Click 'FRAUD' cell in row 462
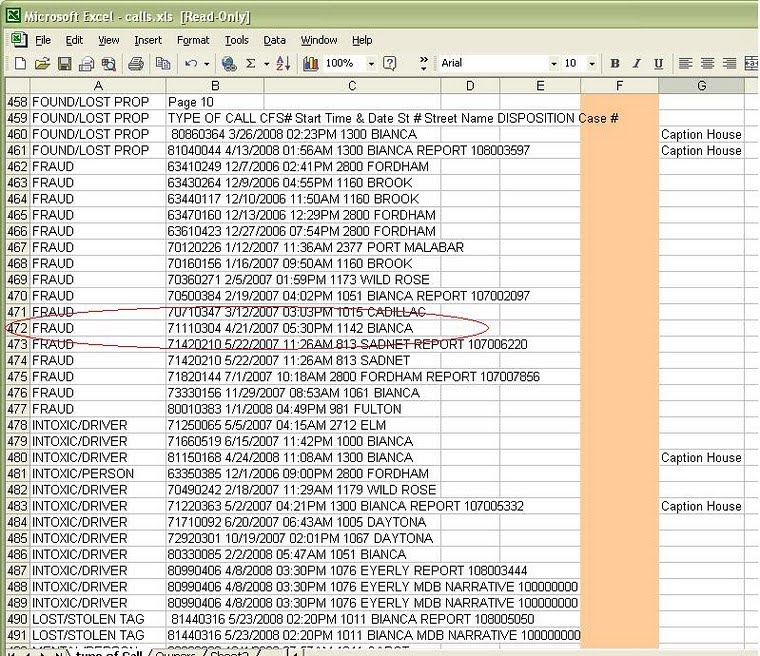 pos(98,166)
